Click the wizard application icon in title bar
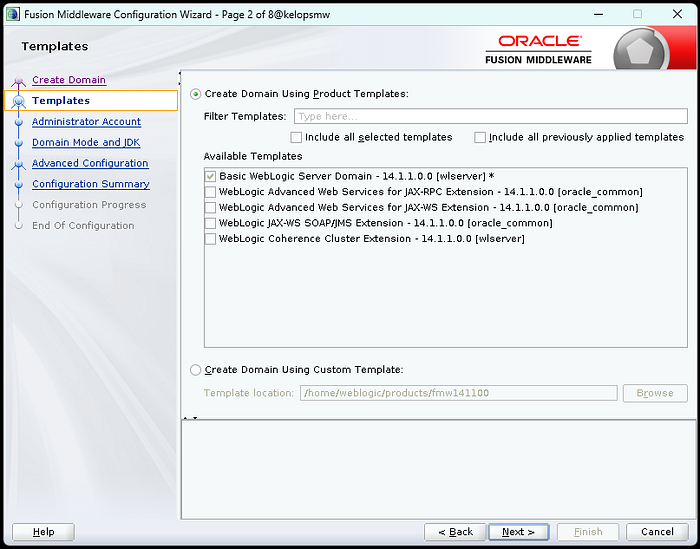 tap(13, 14)
